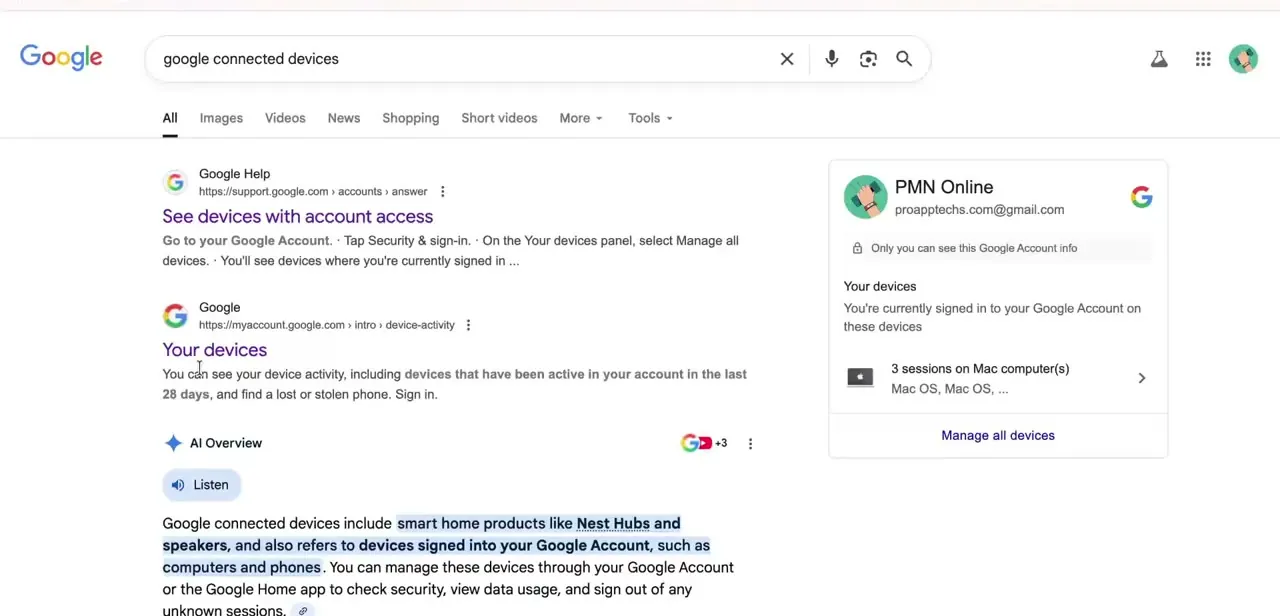Click the proapptechs@gmail.com email text
Viewport: 1280px width, 616px height.
tap(979, 210)
